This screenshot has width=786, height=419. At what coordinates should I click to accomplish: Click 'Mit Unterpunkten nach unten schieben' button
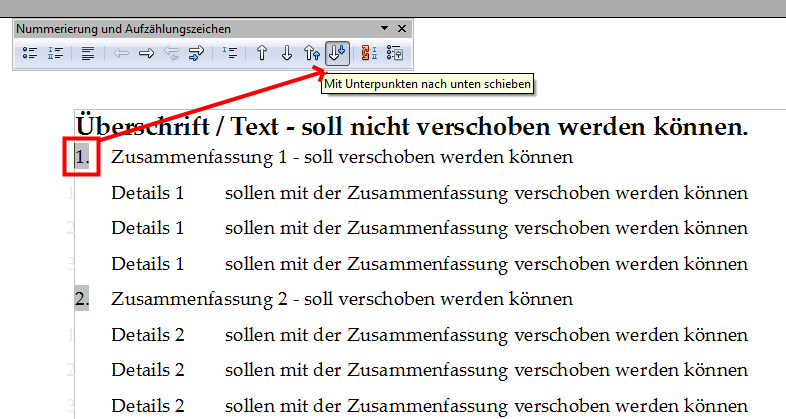337,53
